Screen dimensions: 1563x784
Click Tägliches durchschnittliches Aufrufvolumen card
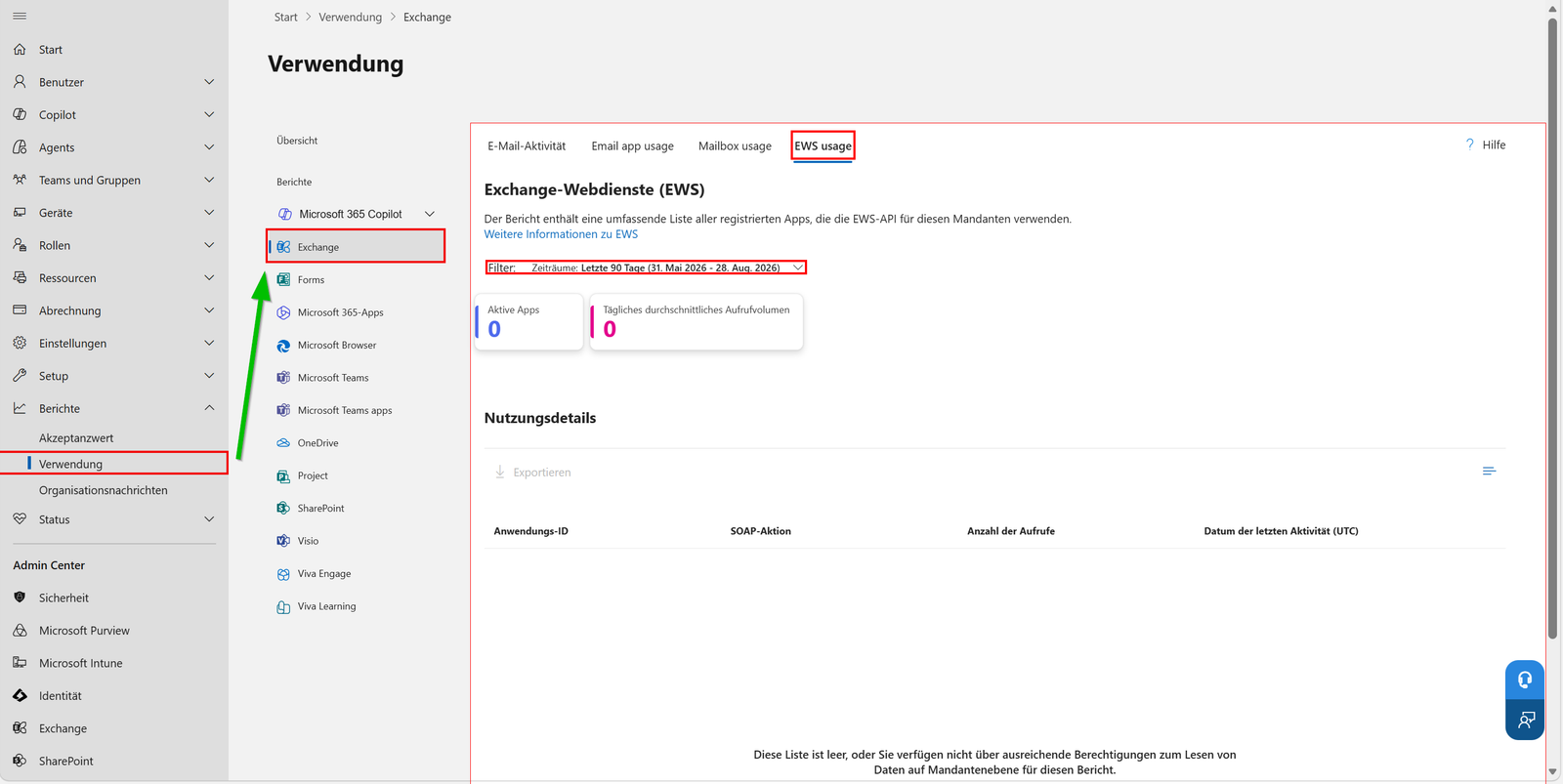(697, 321)
